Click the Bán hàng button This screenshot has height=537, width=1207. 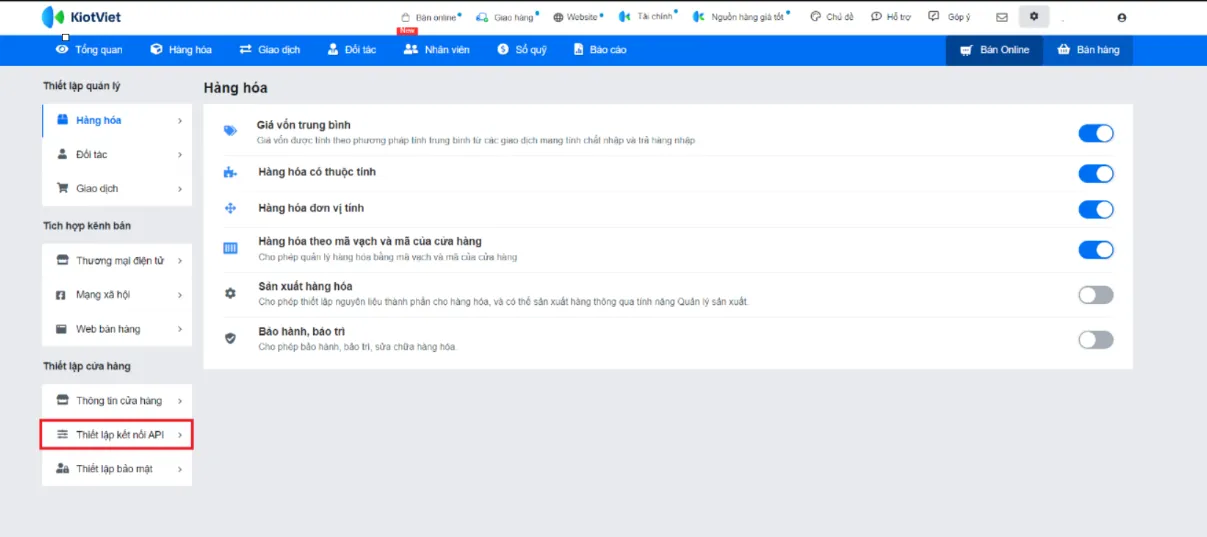point(1088,50)
